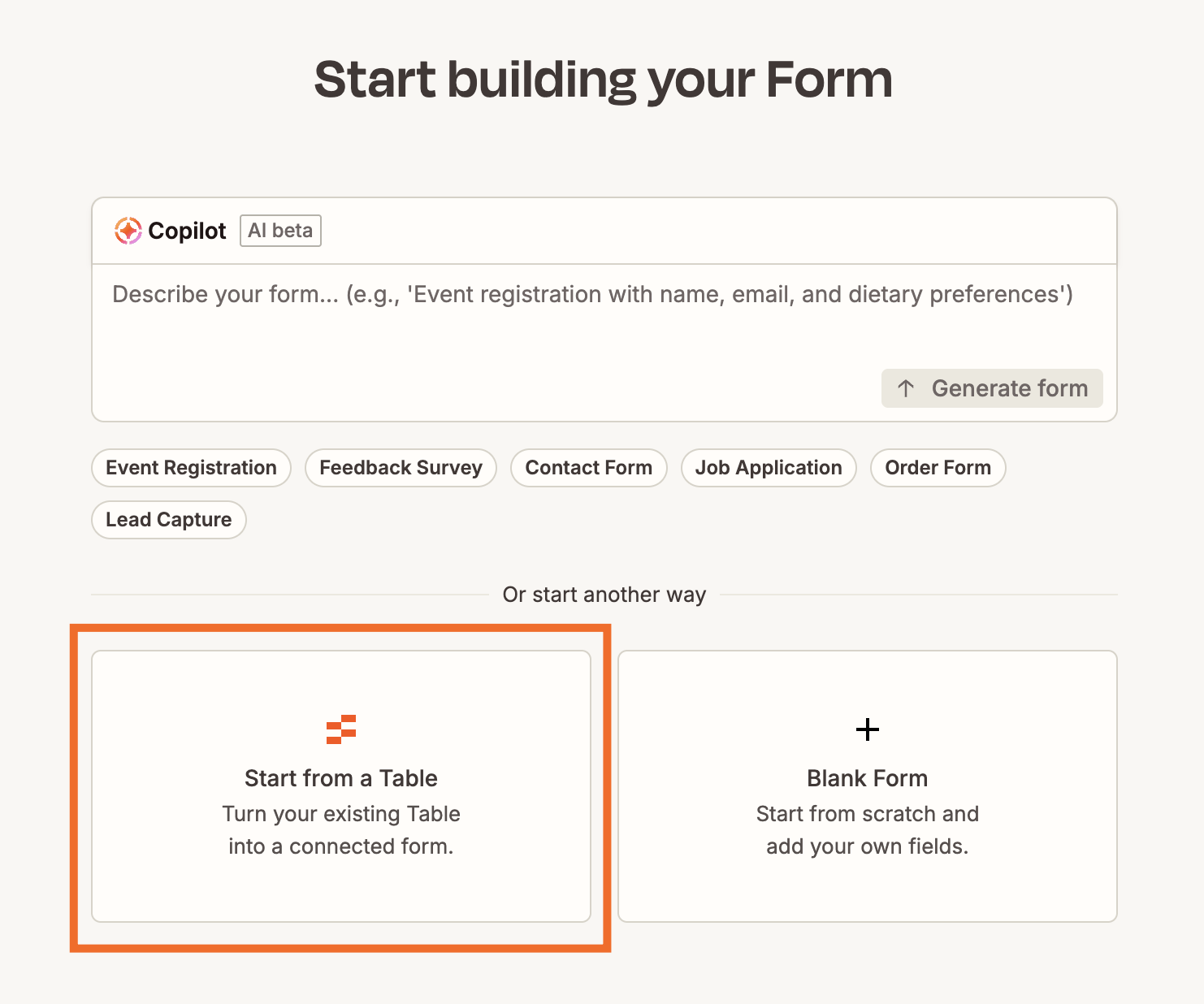Click the AI beta badge
1204x1004 pixels.
tap(279, 231)
